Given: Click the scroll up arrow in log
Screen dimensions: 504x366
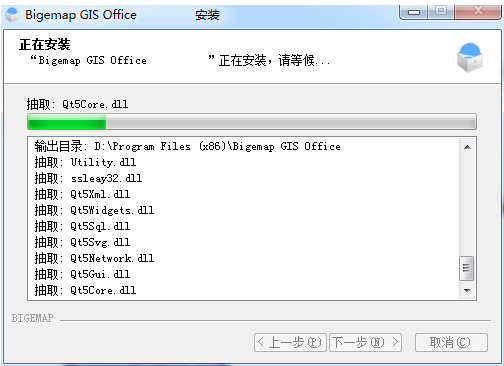Looking at the screenshot, I should [467, 147].
